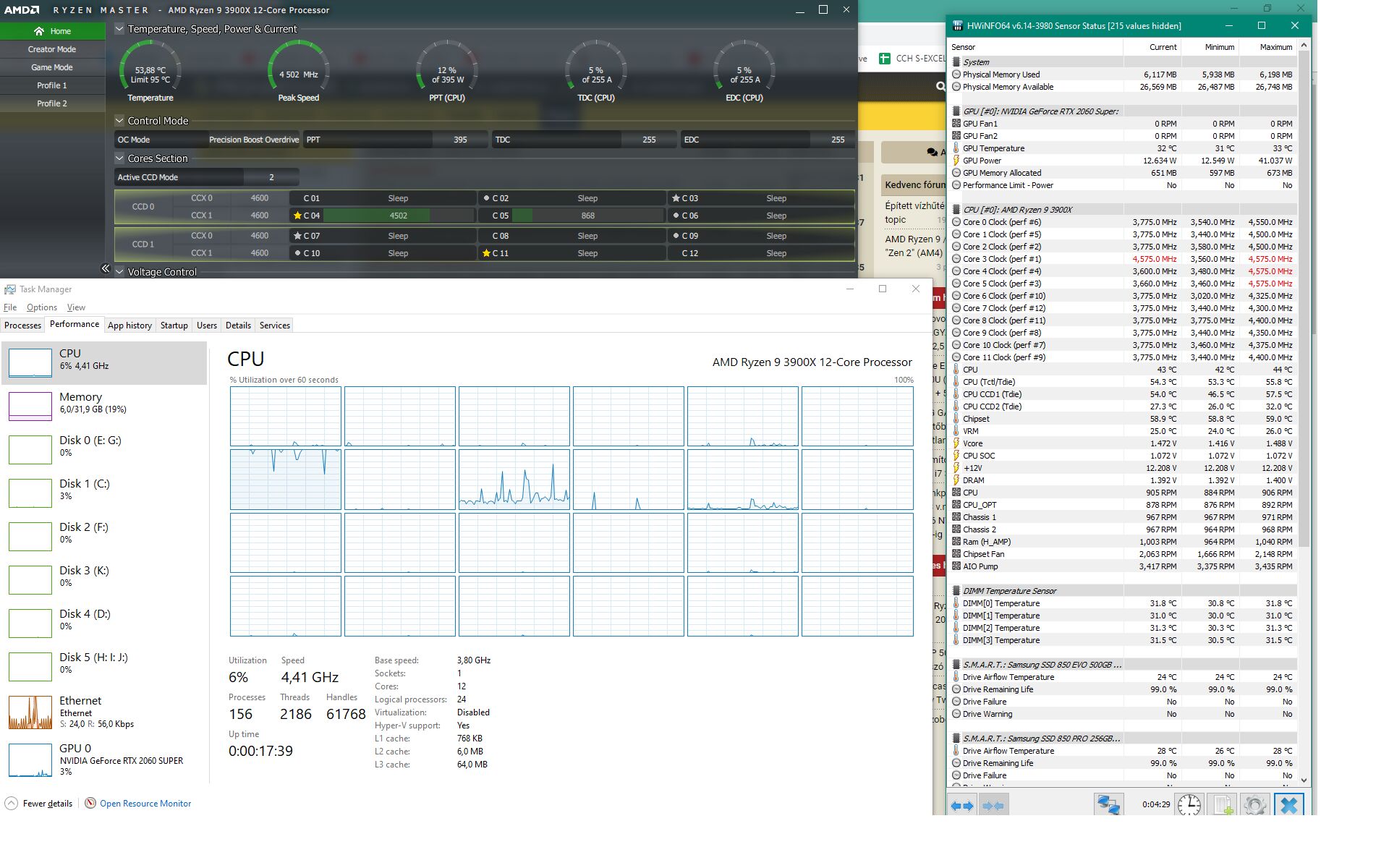Click the HWiNFO vertical scrollbar thumb
This screenshot has width=1389, height=868.
tap(1304, 299)
